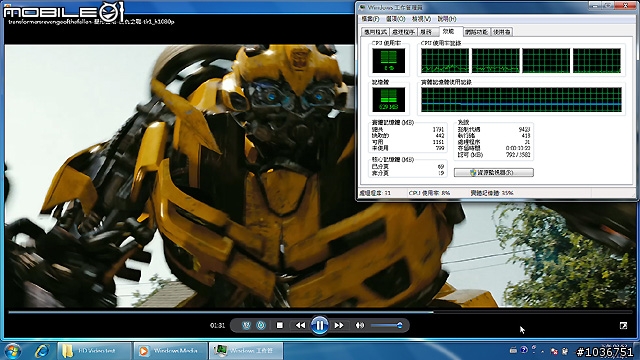The height and width of the screenshot is (360, 640).
Task: Click the network icon in the system tray
Action: (x=554, y=351)
